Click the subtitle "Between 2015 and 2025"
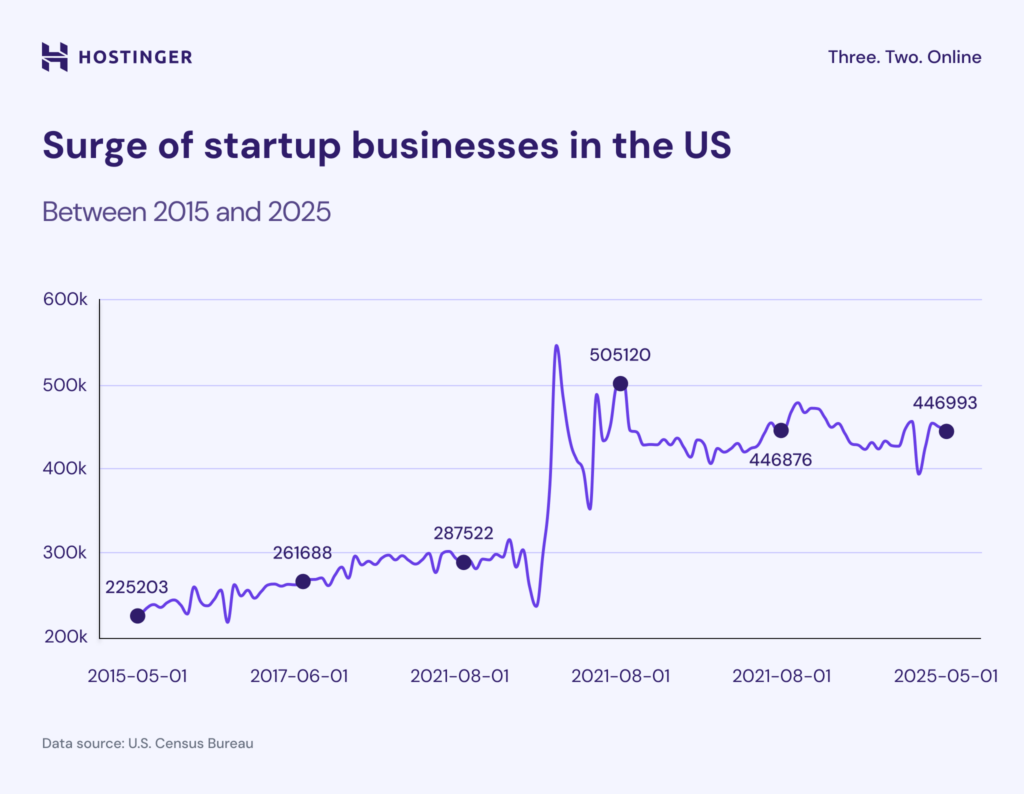1024x794 pixels. (x=186, y=212)
